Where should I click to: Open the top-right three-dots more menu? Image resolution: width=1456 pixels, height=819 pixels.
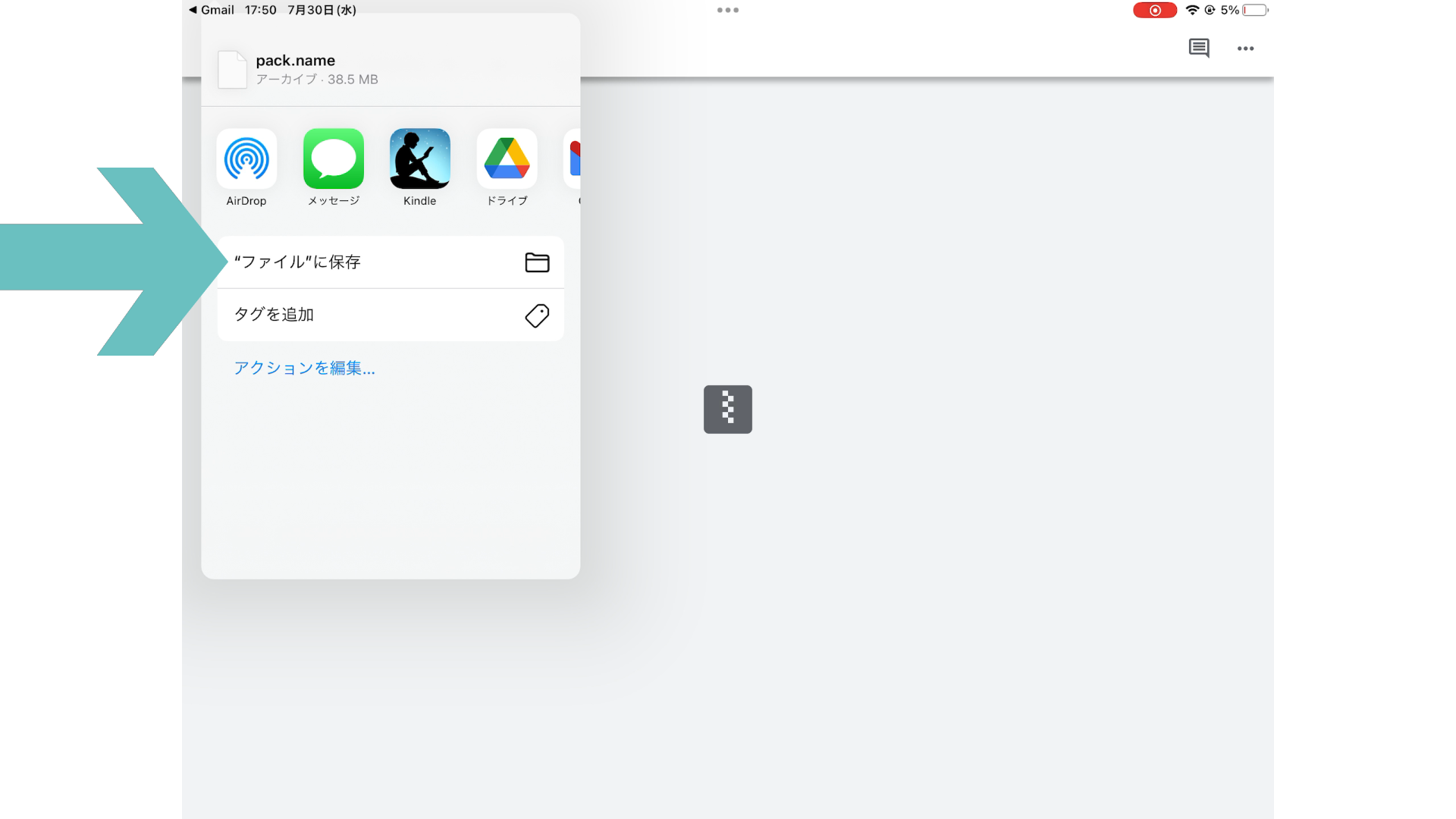point(1245,49)
